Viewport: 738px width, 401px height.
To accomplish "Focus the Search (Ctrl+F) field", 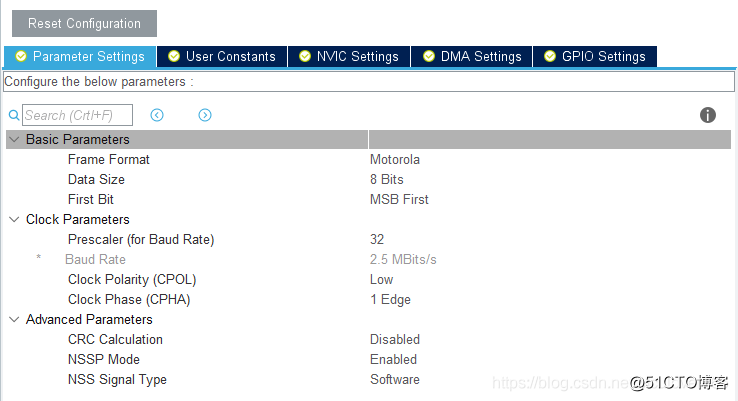I will click(x=77, y=115).
